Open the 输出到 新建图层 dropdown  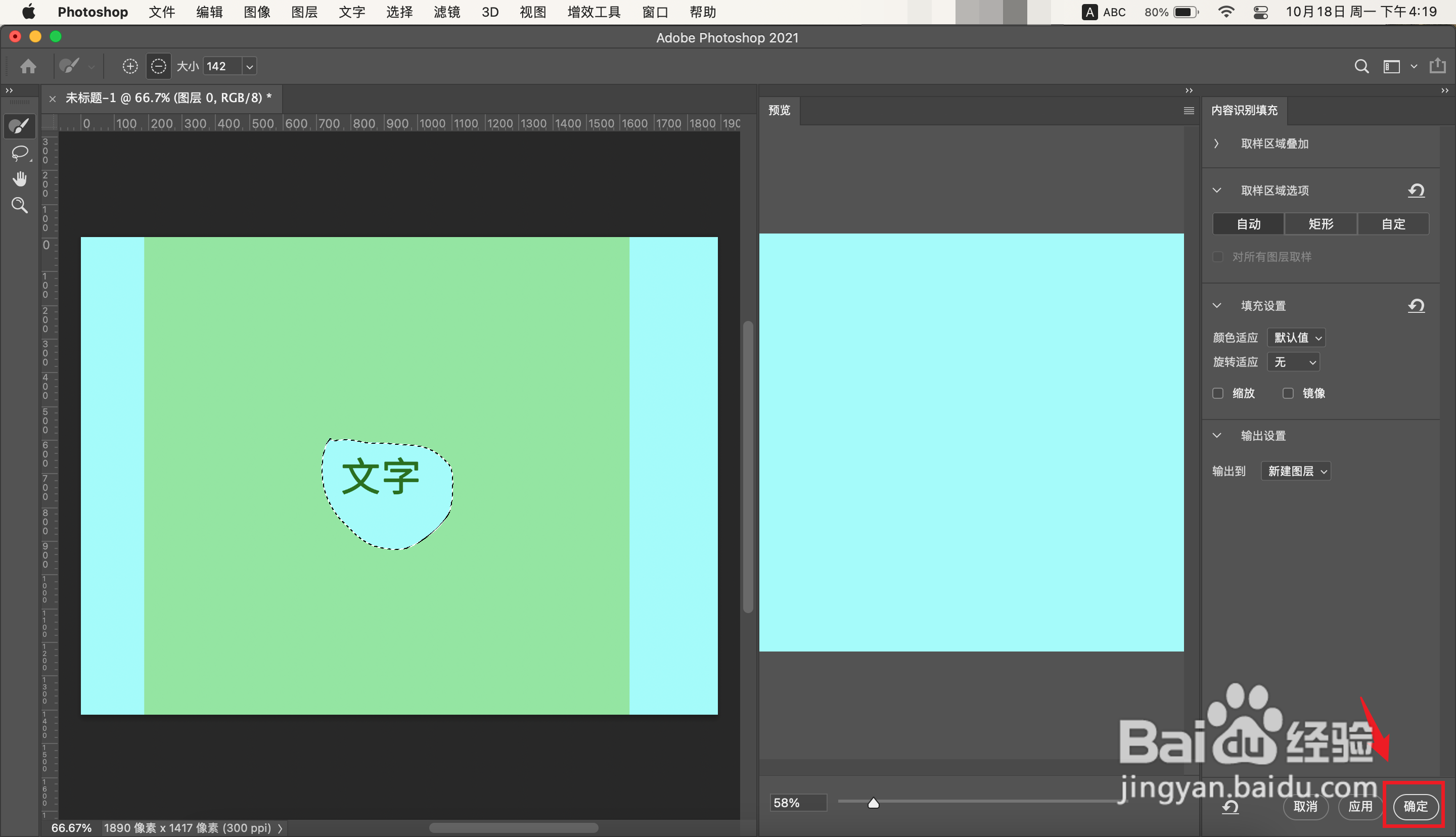click(1296, 472)
